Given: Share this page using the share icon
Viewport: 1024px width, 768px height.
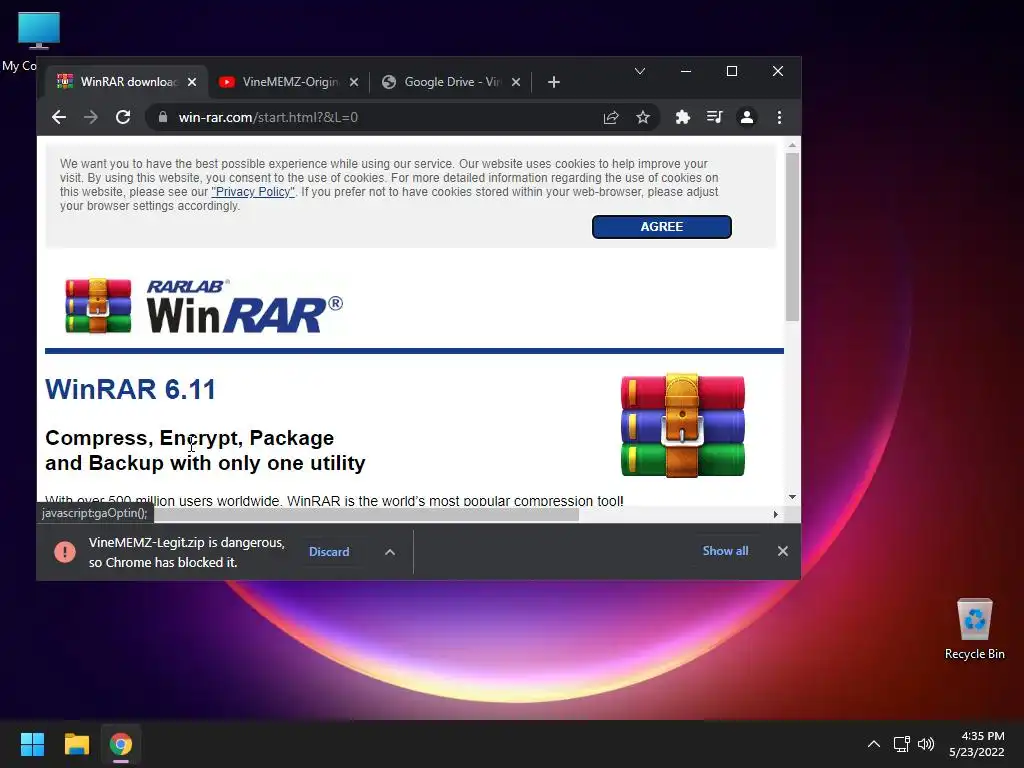Looking at the screenshot, I should [x=611, y=118].
